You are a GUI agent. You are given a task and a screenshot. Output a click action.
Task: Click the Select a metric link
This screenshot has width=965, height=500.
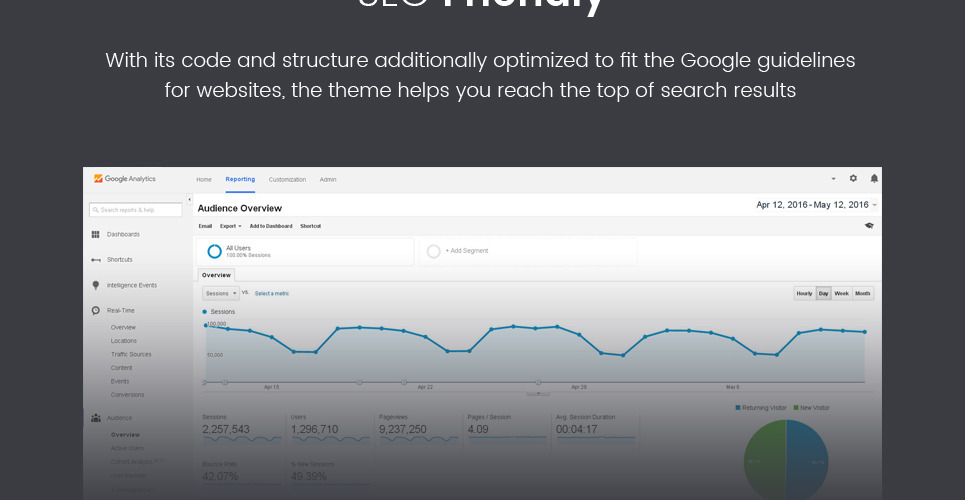[x=272, y=293]
